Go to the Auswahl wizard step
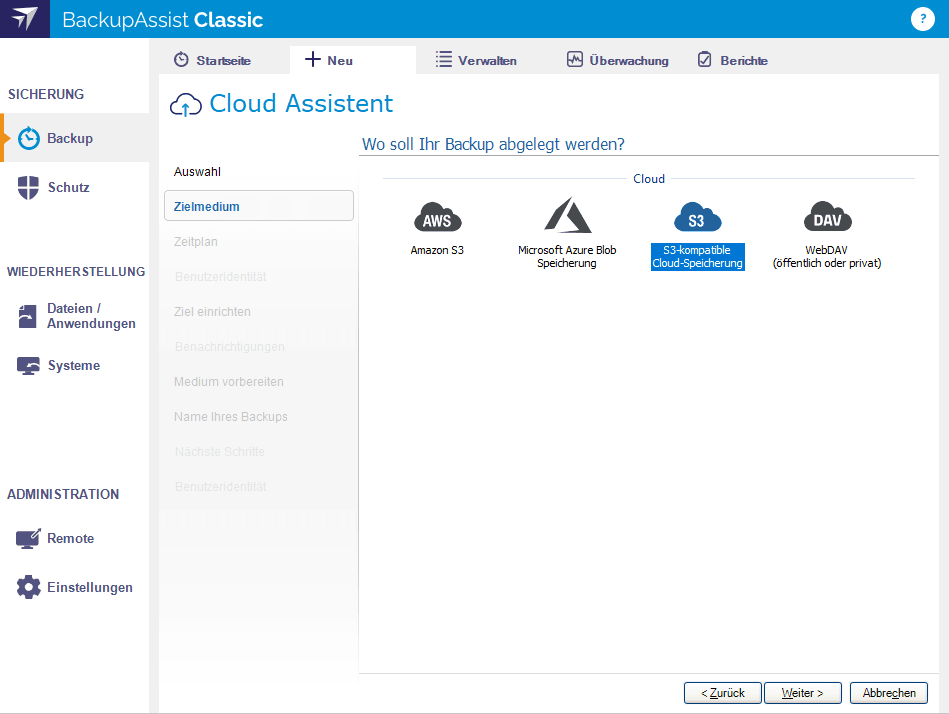 [197, 172]
